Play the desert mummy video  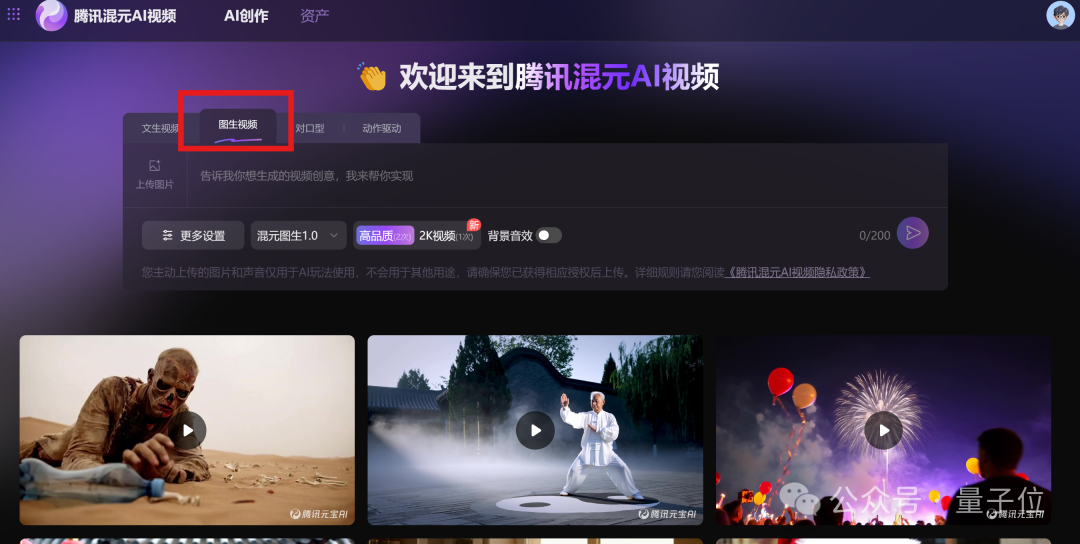coord(188,430)
